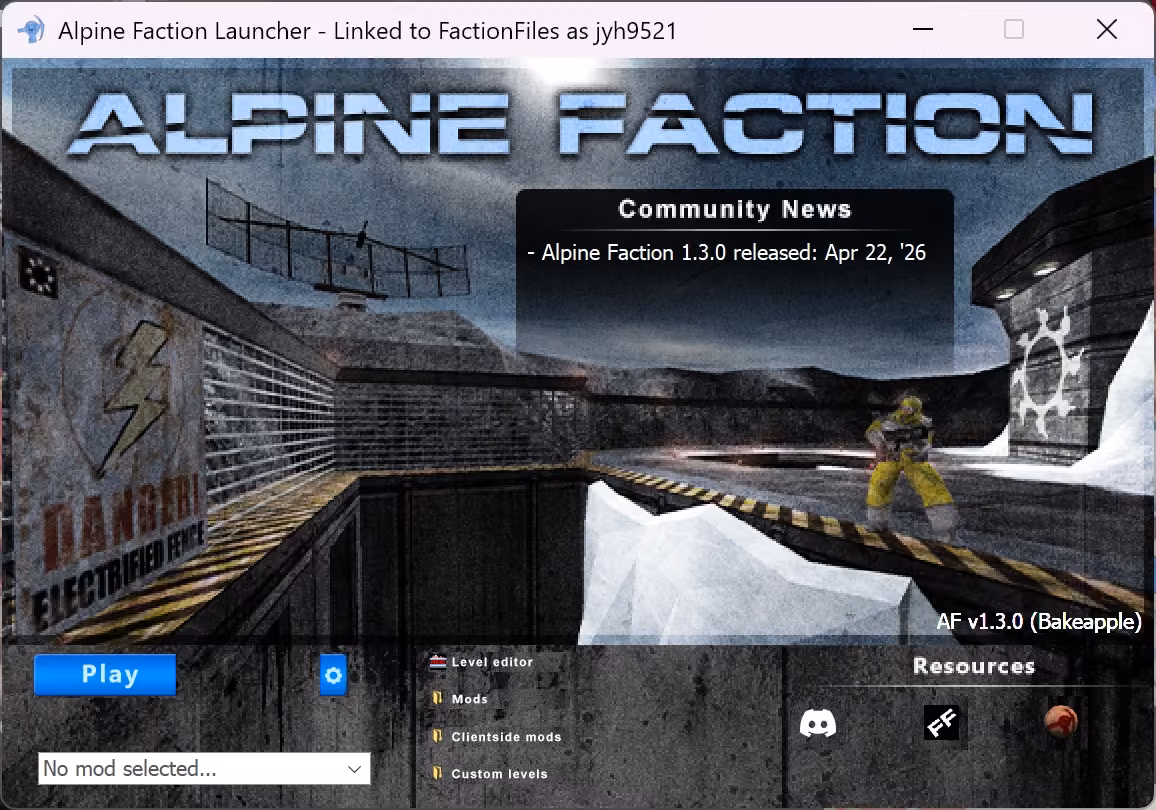Click the folder icon beside Mods
The height and width of the screenshot is (810, 1156).
tap(438, 698)
